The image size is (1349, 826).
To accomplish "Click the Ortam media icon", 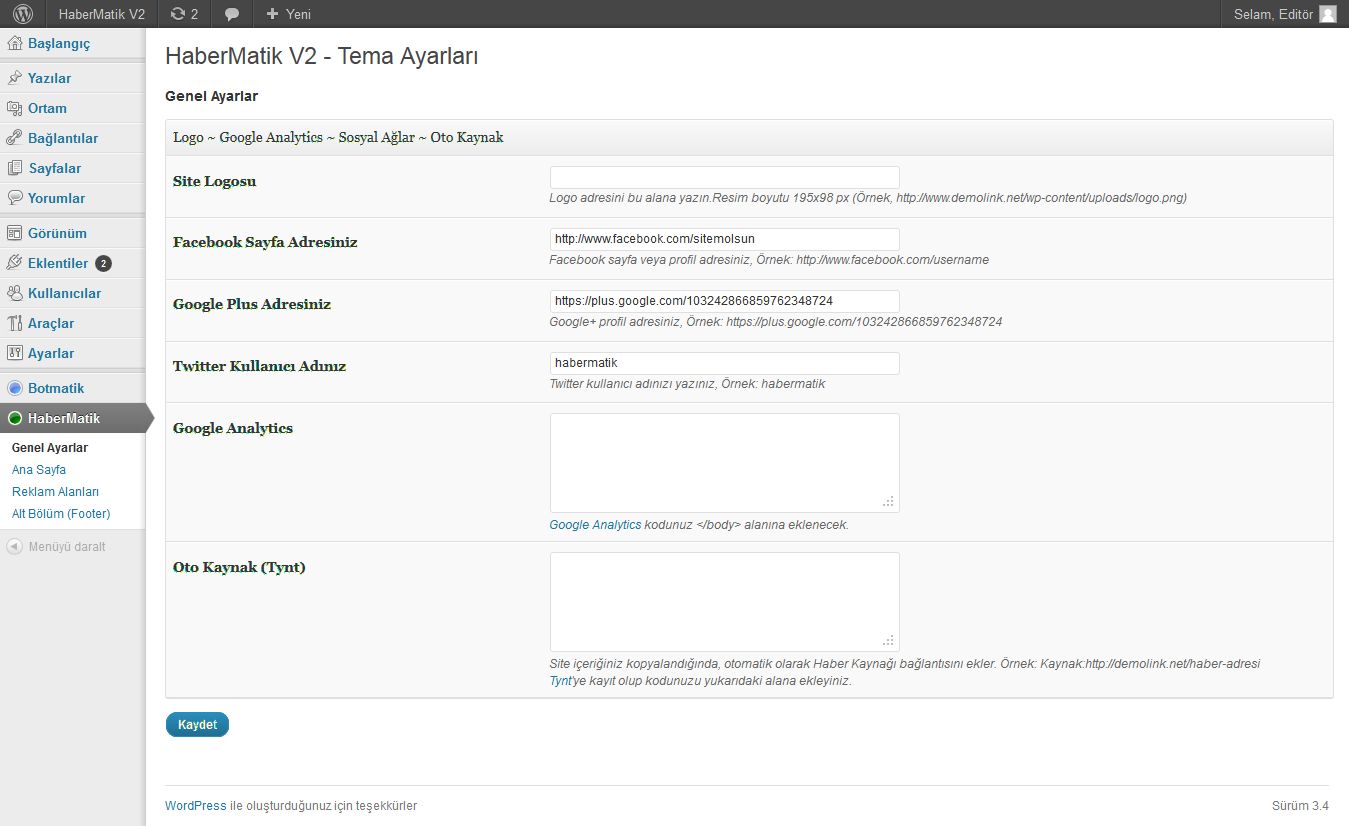I will pos(15,108).
